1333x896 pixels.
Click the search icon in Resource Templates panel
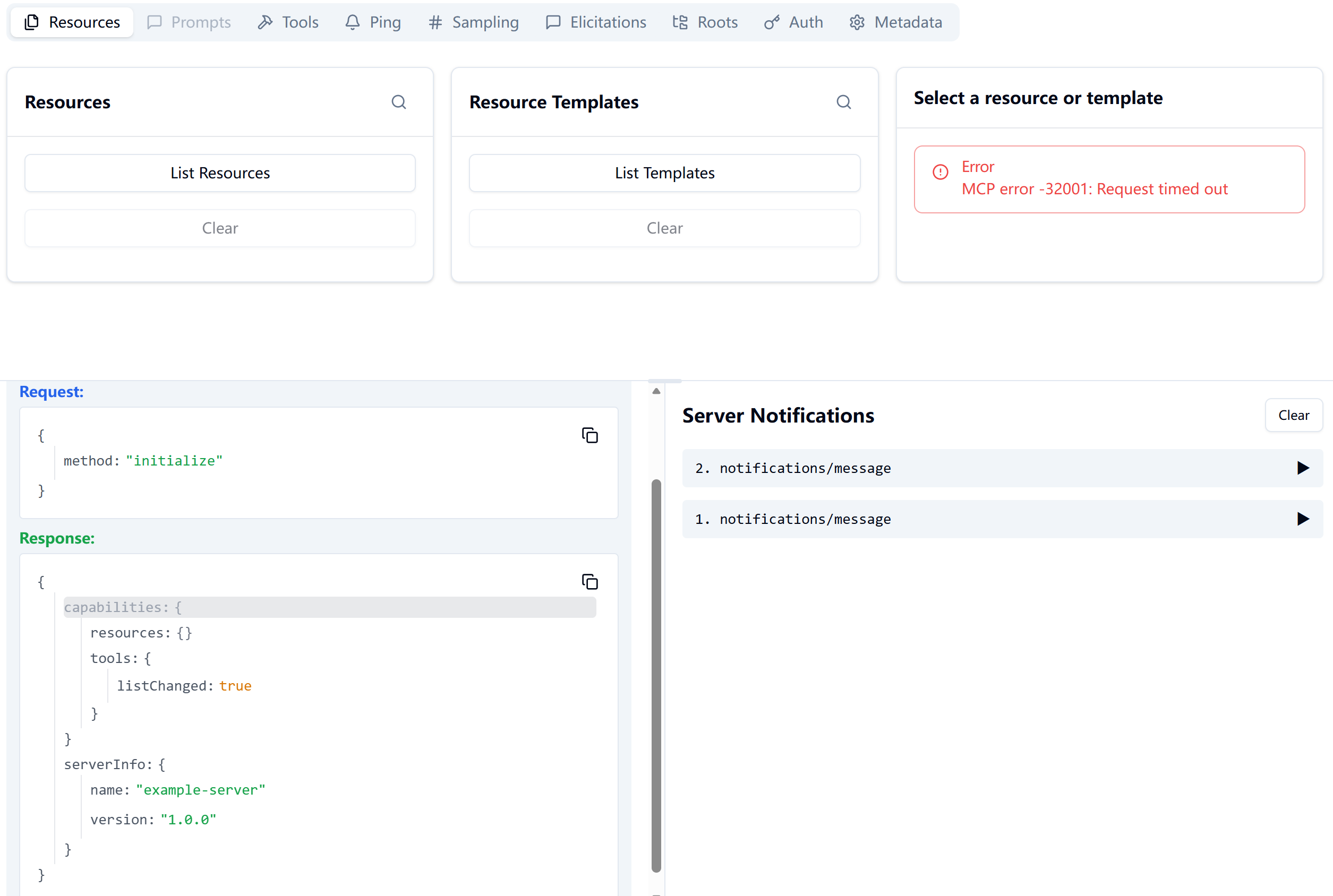click(x=843, y=102)
